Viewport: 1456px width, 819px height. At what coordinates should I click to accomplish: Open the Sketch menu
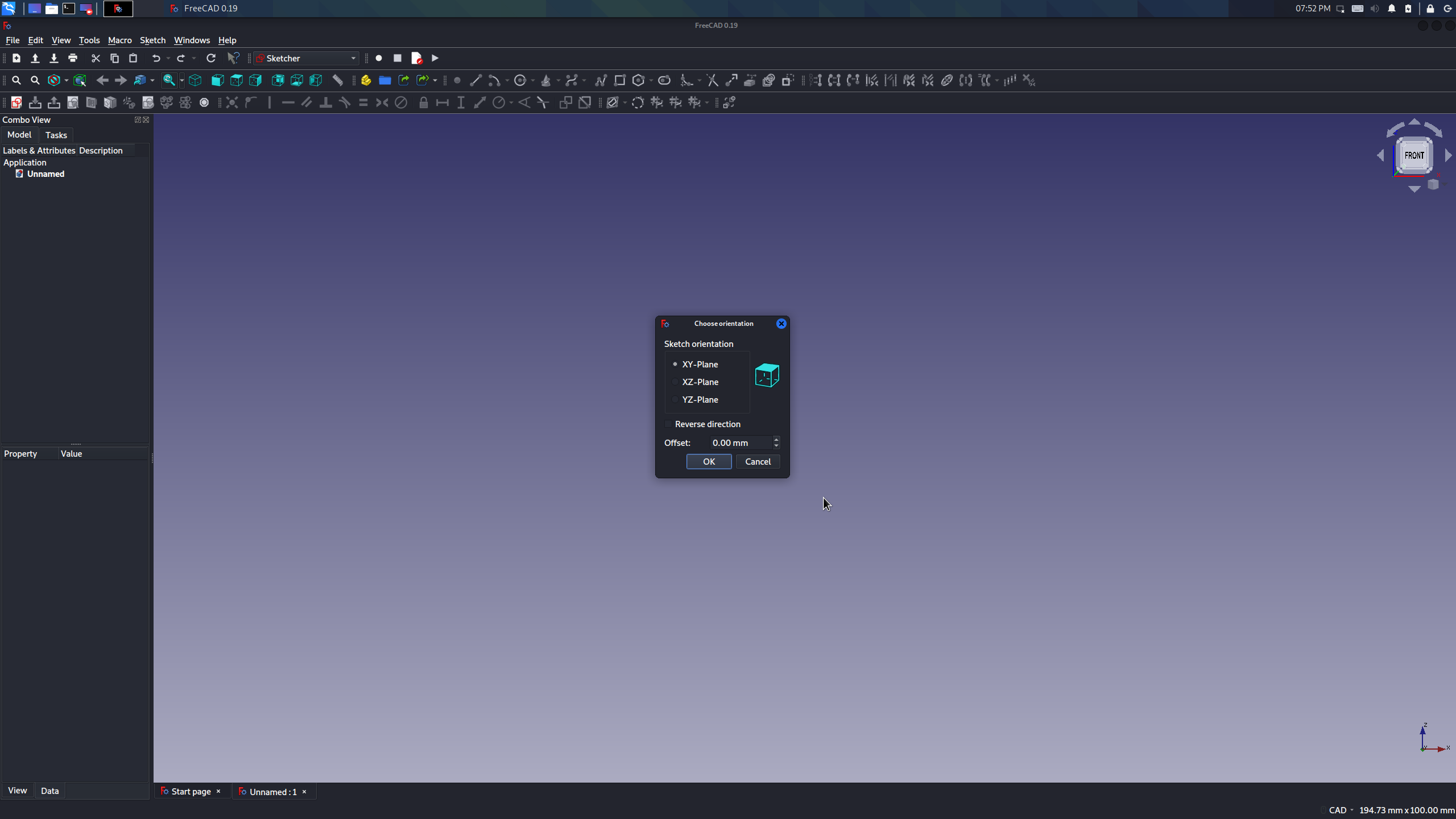pos(152,40)
